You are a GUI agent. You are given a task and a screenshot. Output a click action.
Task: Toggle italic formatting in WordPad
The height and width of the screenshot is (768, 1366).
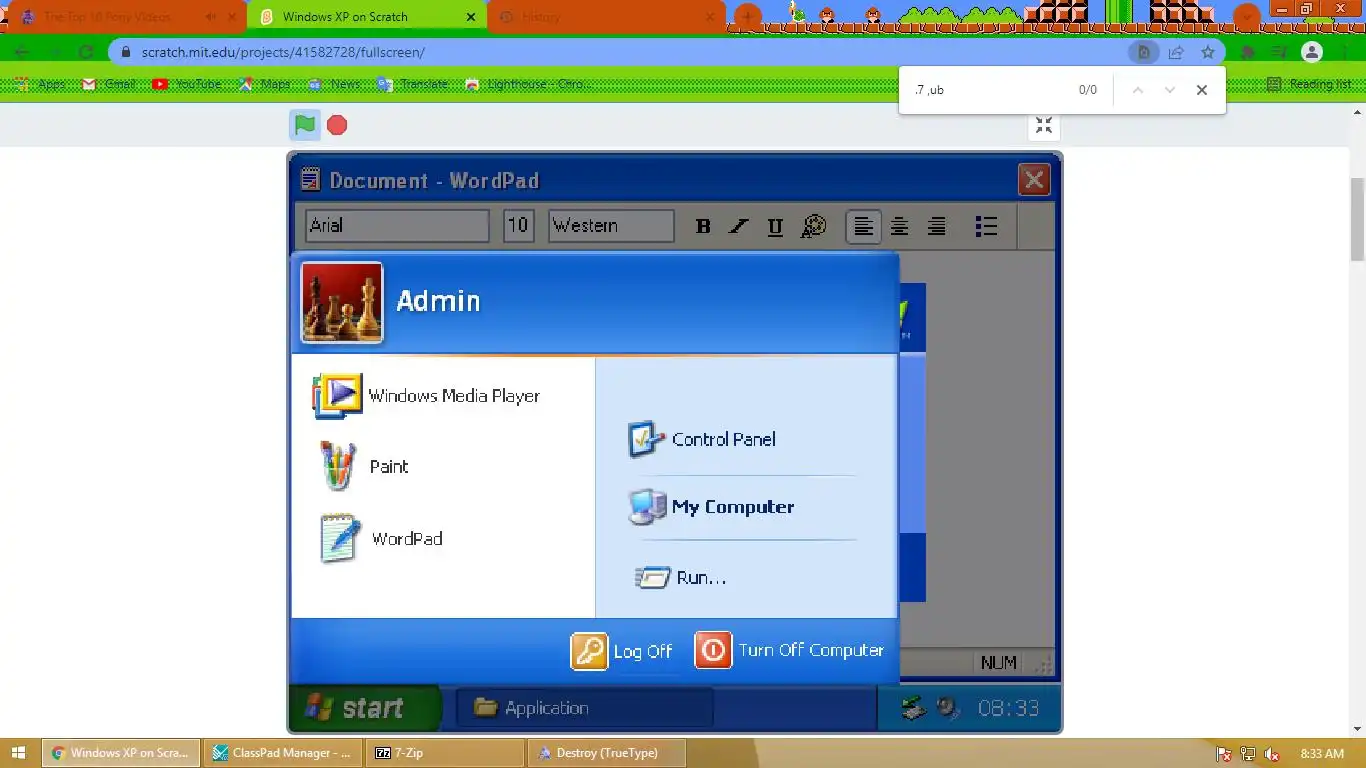[x=739, y=226]
